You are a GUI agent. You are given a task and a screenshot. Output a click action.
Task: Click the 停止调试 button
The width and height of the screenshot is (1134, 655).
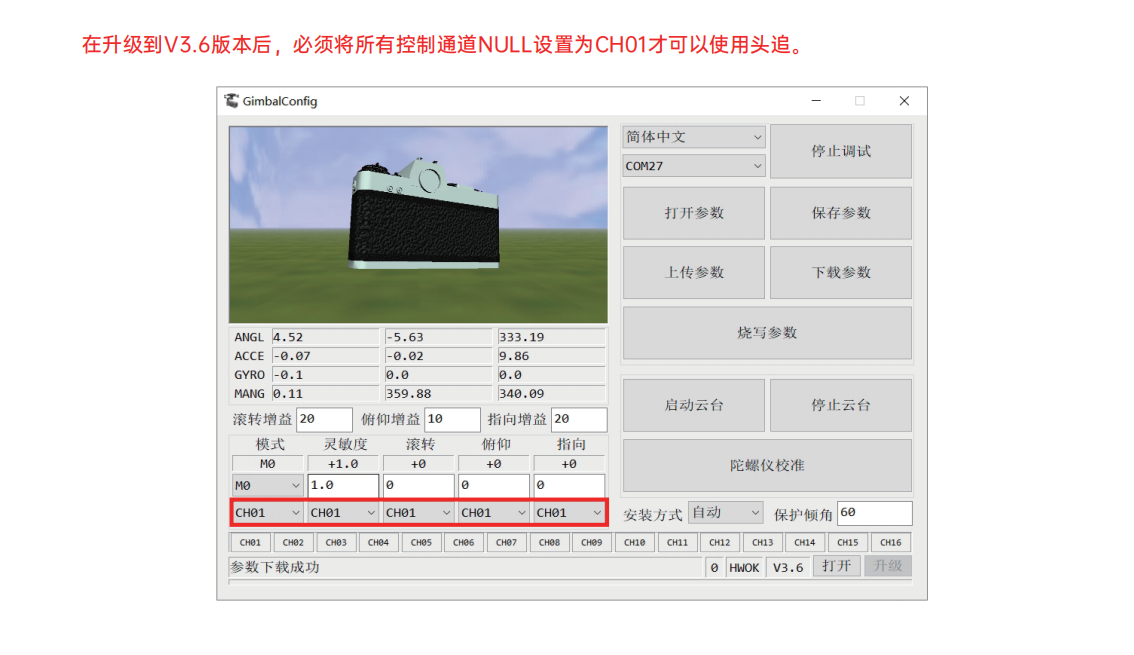[840, 151]
